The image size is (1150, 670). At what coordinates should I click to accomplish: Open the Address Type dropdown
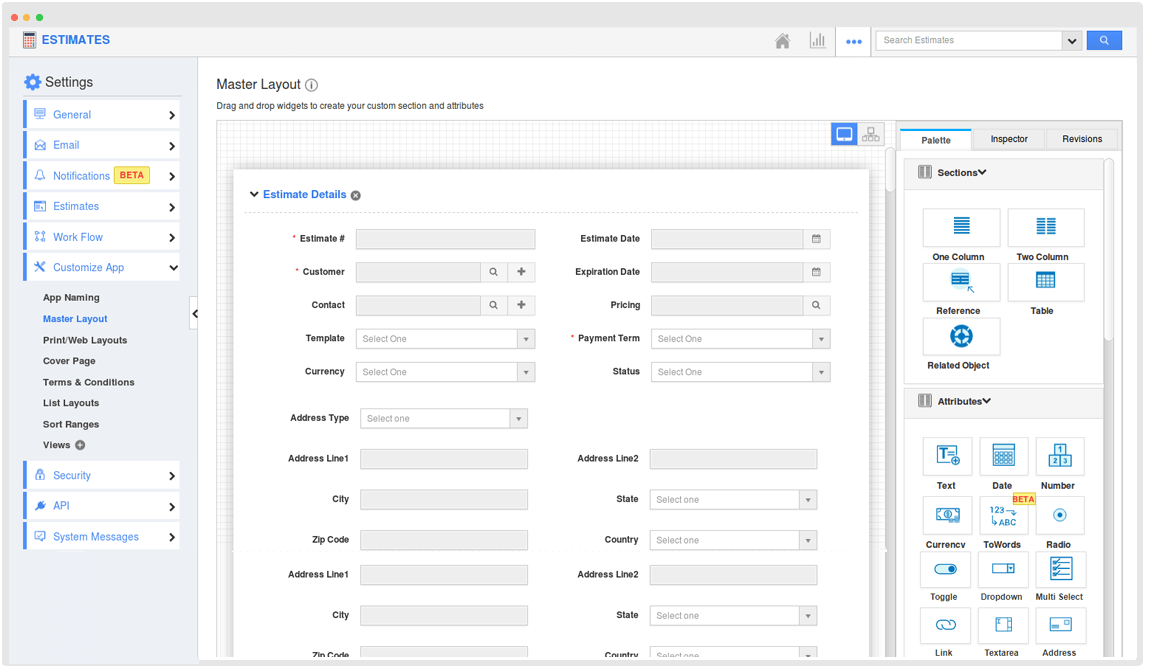tap(444, 419)
